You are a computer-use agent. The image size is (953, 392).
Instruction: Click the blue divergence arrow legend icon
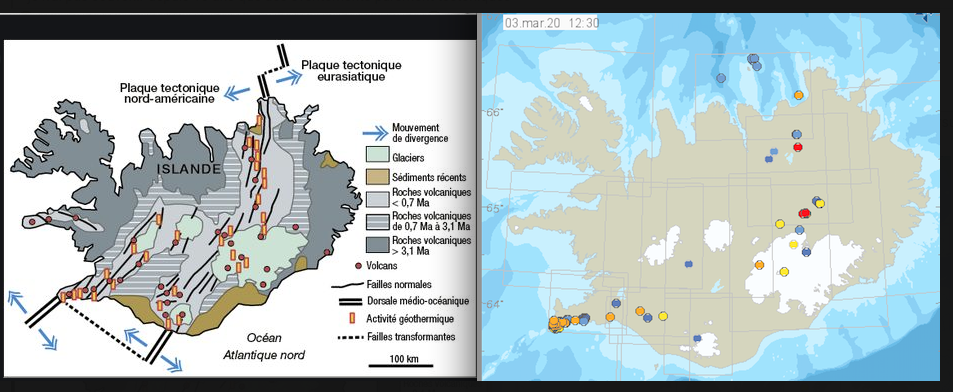pyautogui.click(x=376, y=133)
